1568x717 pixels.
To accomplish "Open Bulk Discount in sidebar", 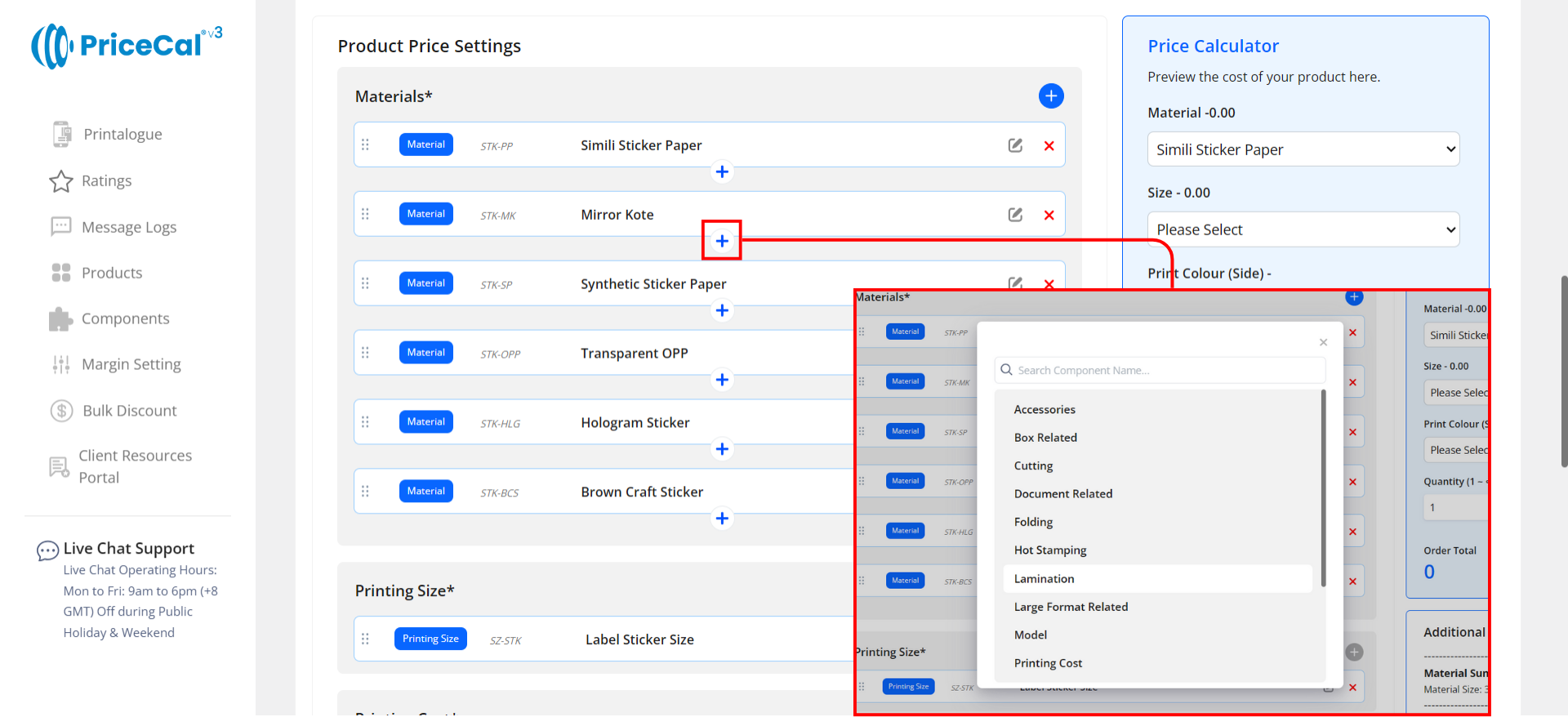I will pyautogui.click(x=129, y=411).
